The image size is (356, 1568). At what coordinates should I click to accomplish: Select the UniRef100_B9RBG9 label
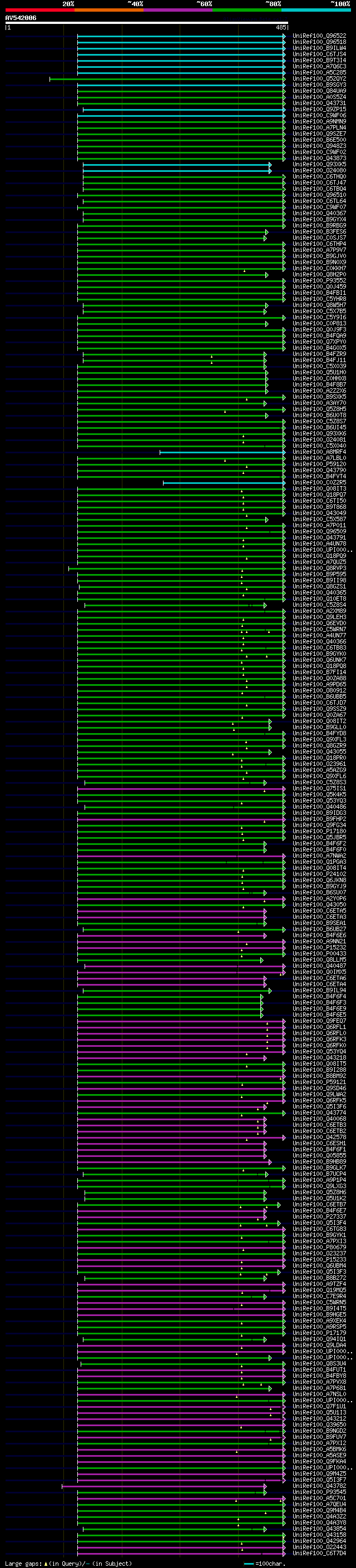[319, 226]
